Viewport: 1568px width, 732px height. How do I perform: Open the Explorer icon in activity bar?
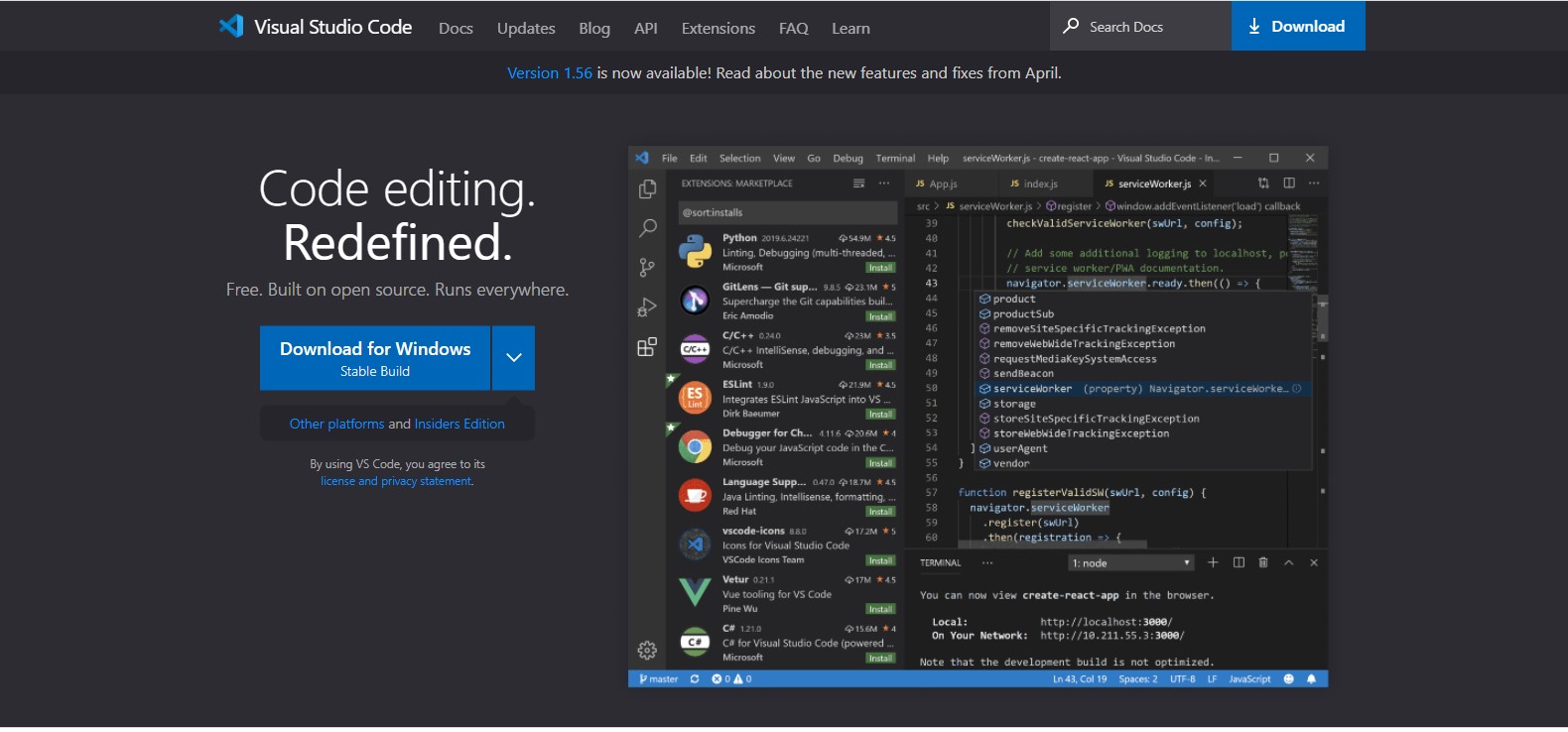pos(647,188)
